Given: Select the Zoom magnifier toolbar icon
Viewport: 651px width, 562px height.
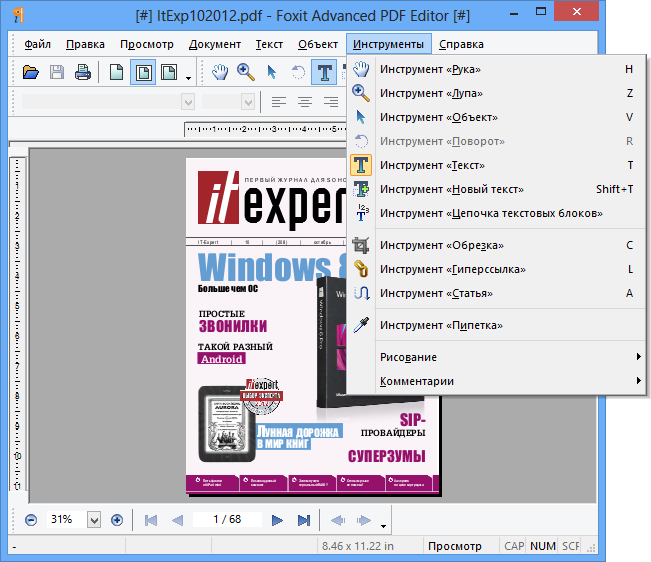Looking at the screenshot, I should point(245,72).
